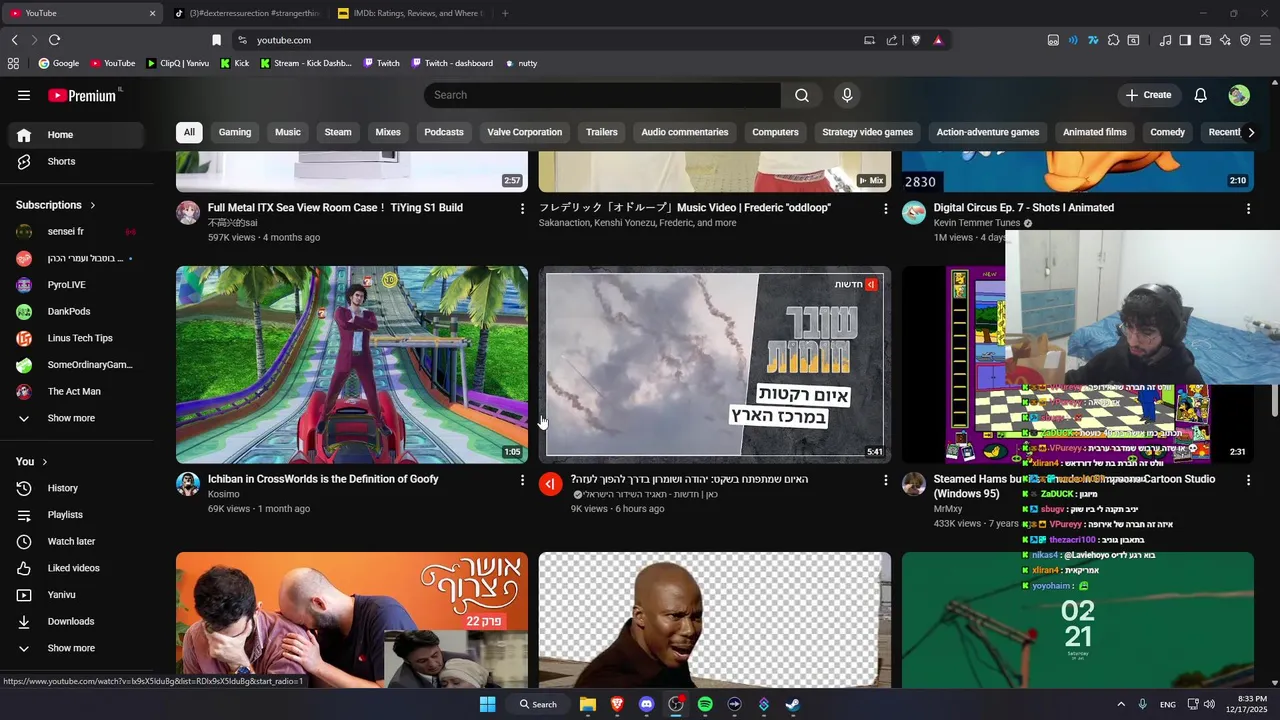This screenshot has height=720, width=1280.
Task: Open Discord from the taskbar
Action: click(x=646, y=704)
